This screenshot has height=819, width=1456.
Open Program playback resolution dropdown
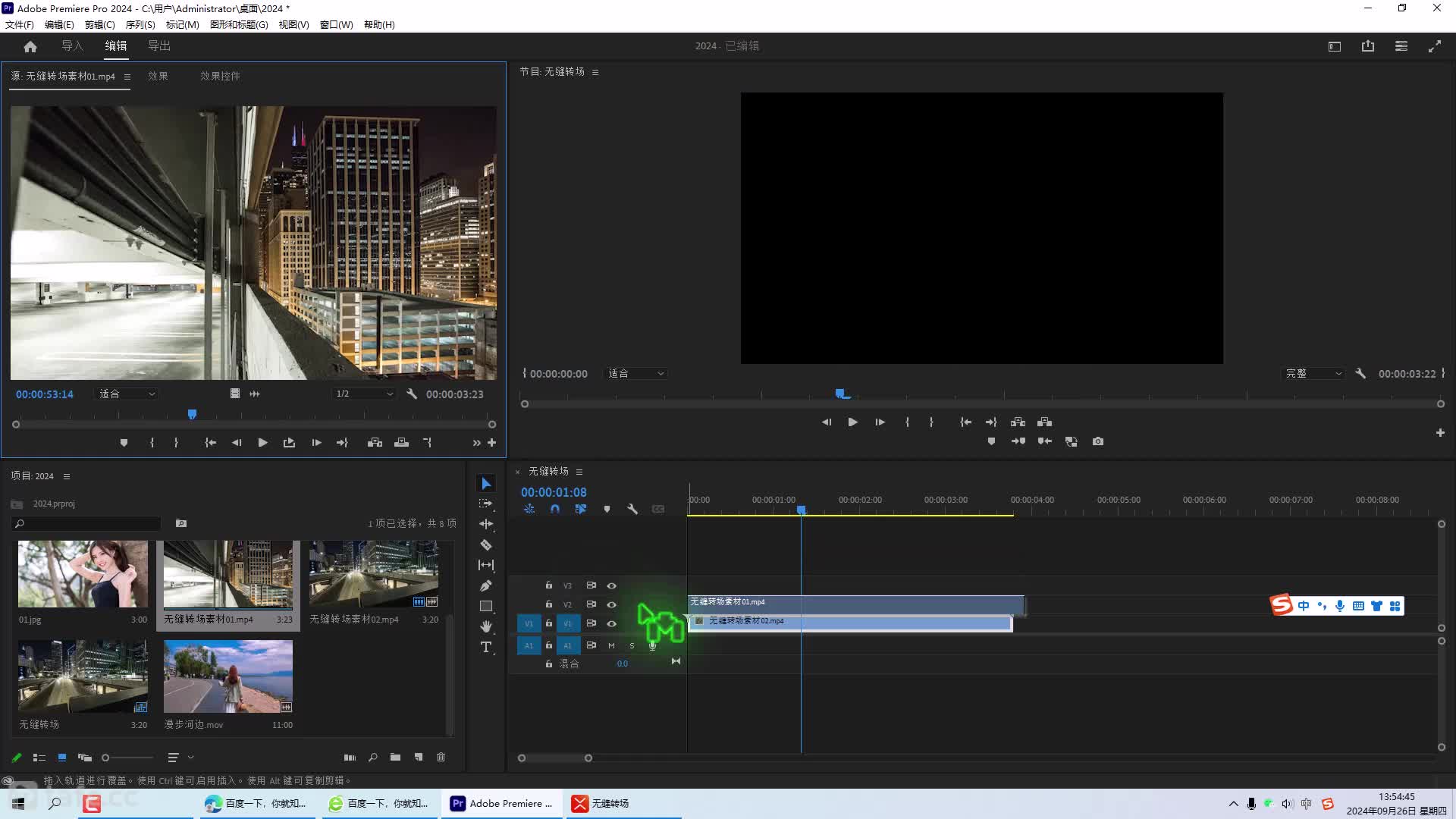(x=1313, y=374)
